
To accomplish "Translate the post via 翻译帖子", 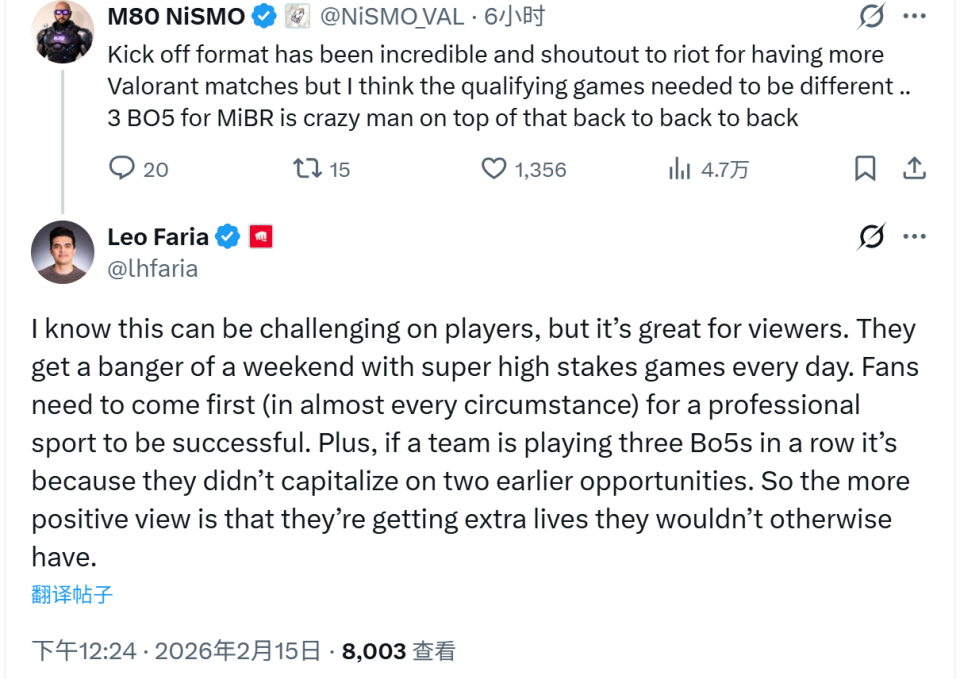I will click(72, 595).
